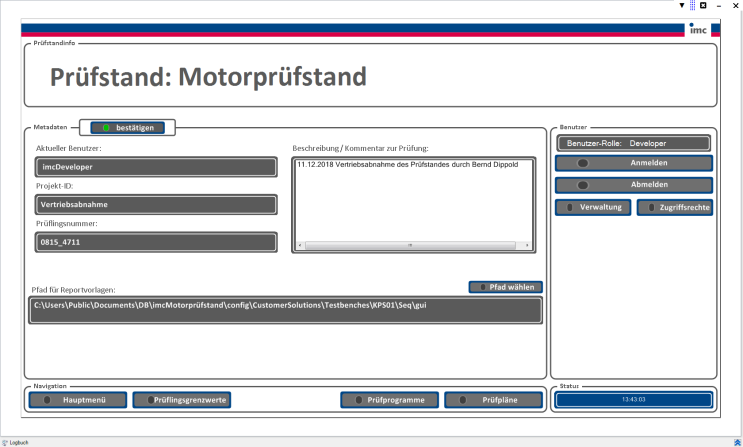Open Verwaltung user management
This screenshot has height=447, width=743.
point(593,207)
